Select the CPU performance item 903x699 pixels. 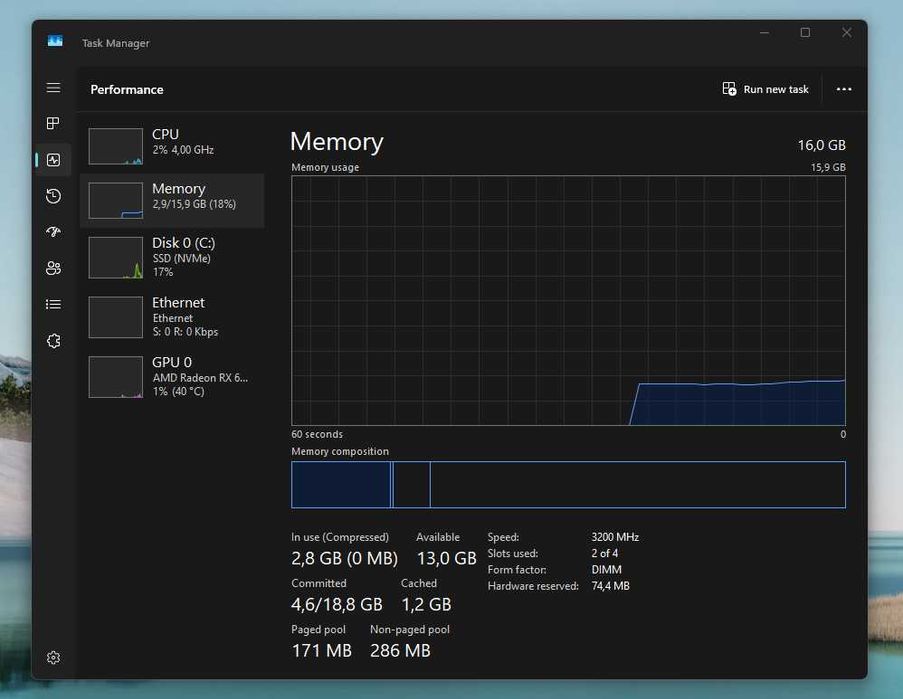[x=172, y=146]
